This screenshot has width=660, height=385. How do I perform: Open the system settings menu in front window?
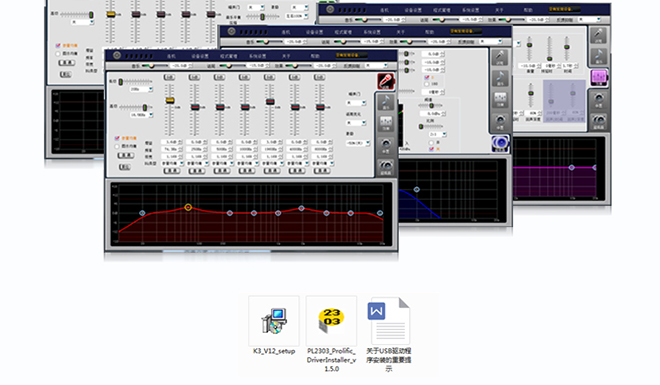coord(257,56)
